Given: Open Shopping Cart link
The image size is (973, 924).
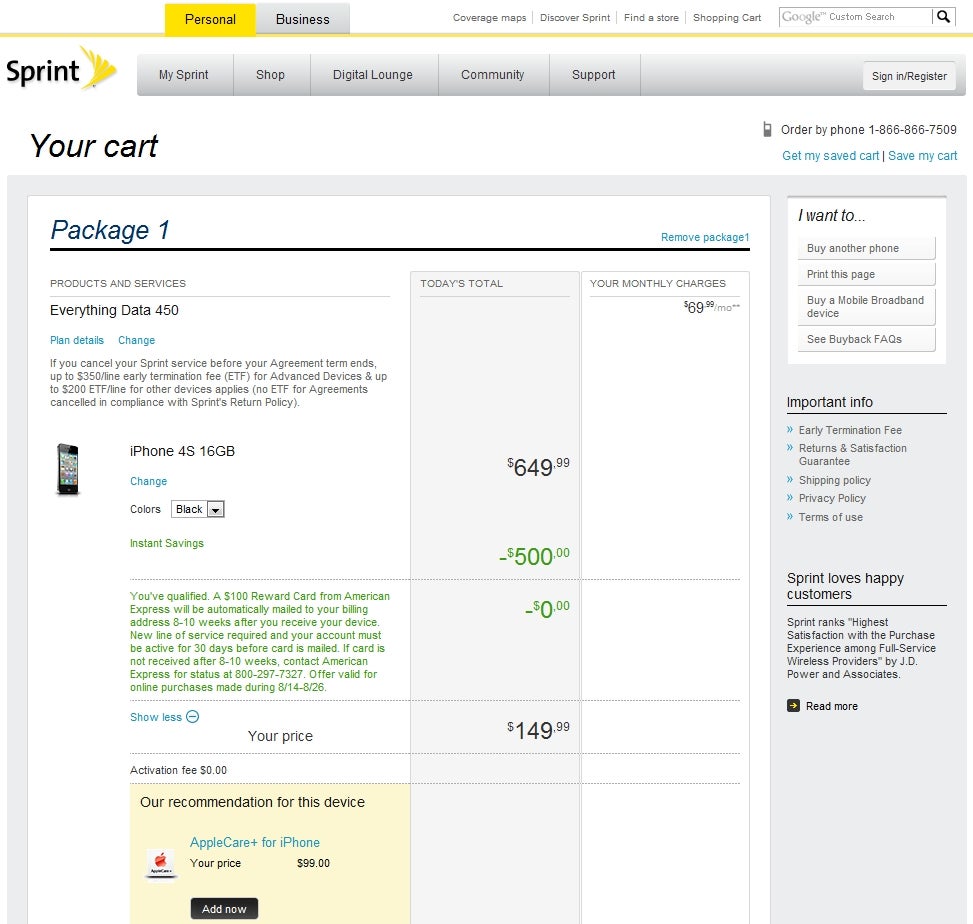Looking at the screenshot, I should coord(727,17).
